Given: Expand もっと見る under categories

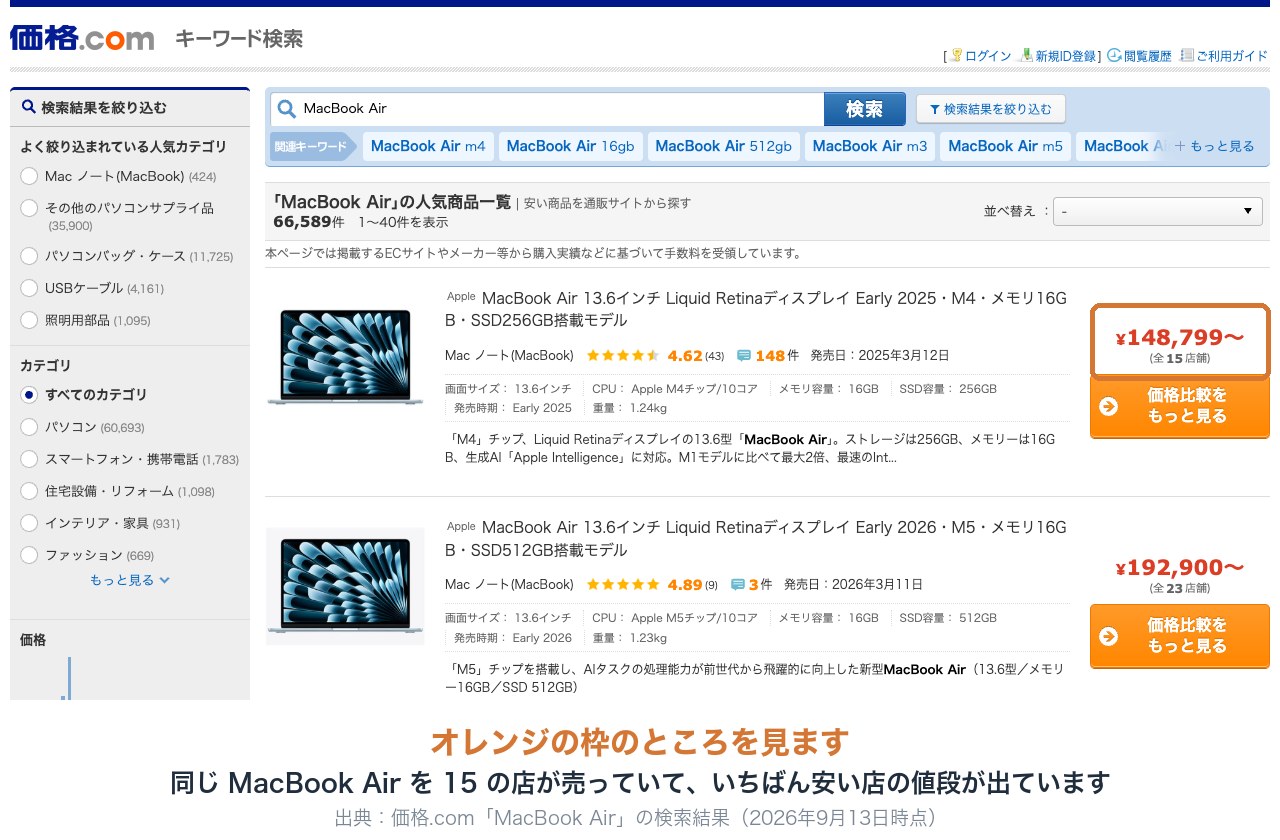Looking at the screenshot, I should 130,580.
